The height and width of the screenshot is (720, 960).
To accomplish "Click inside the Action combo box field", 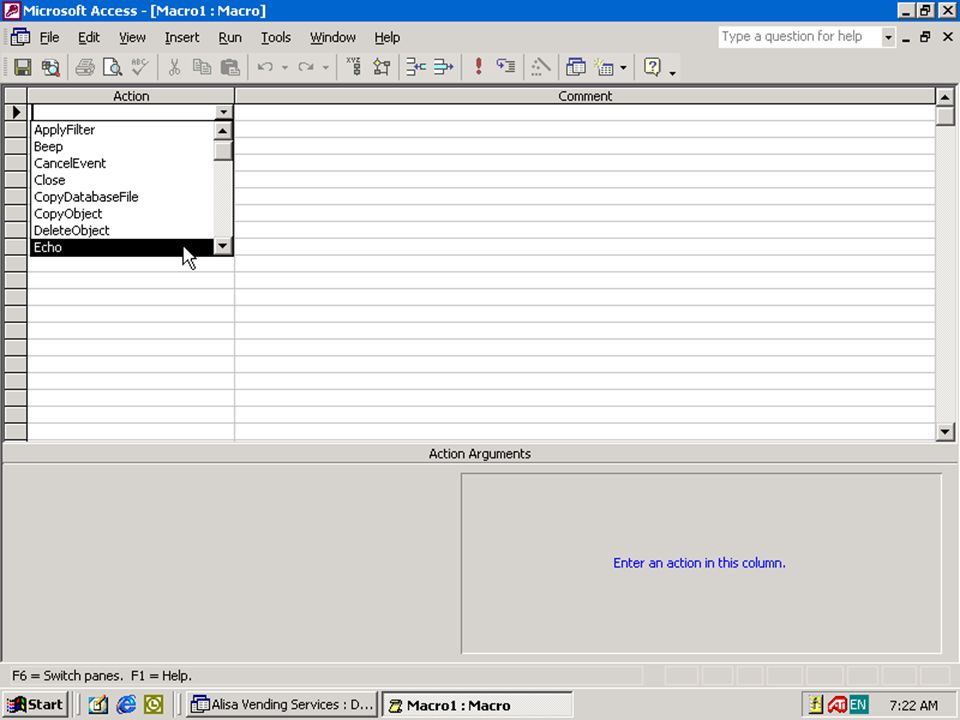I will (123, 112).
